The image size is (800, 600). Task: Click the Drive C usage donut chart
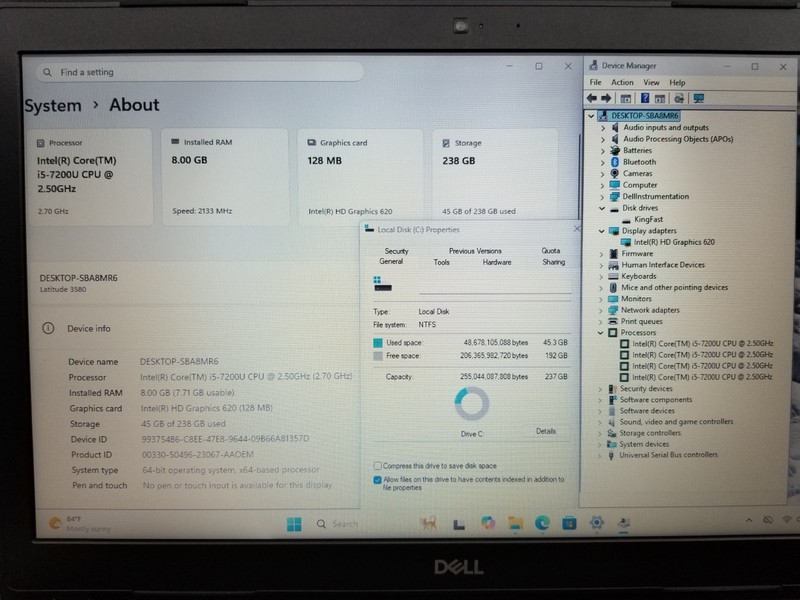[471, 404]
